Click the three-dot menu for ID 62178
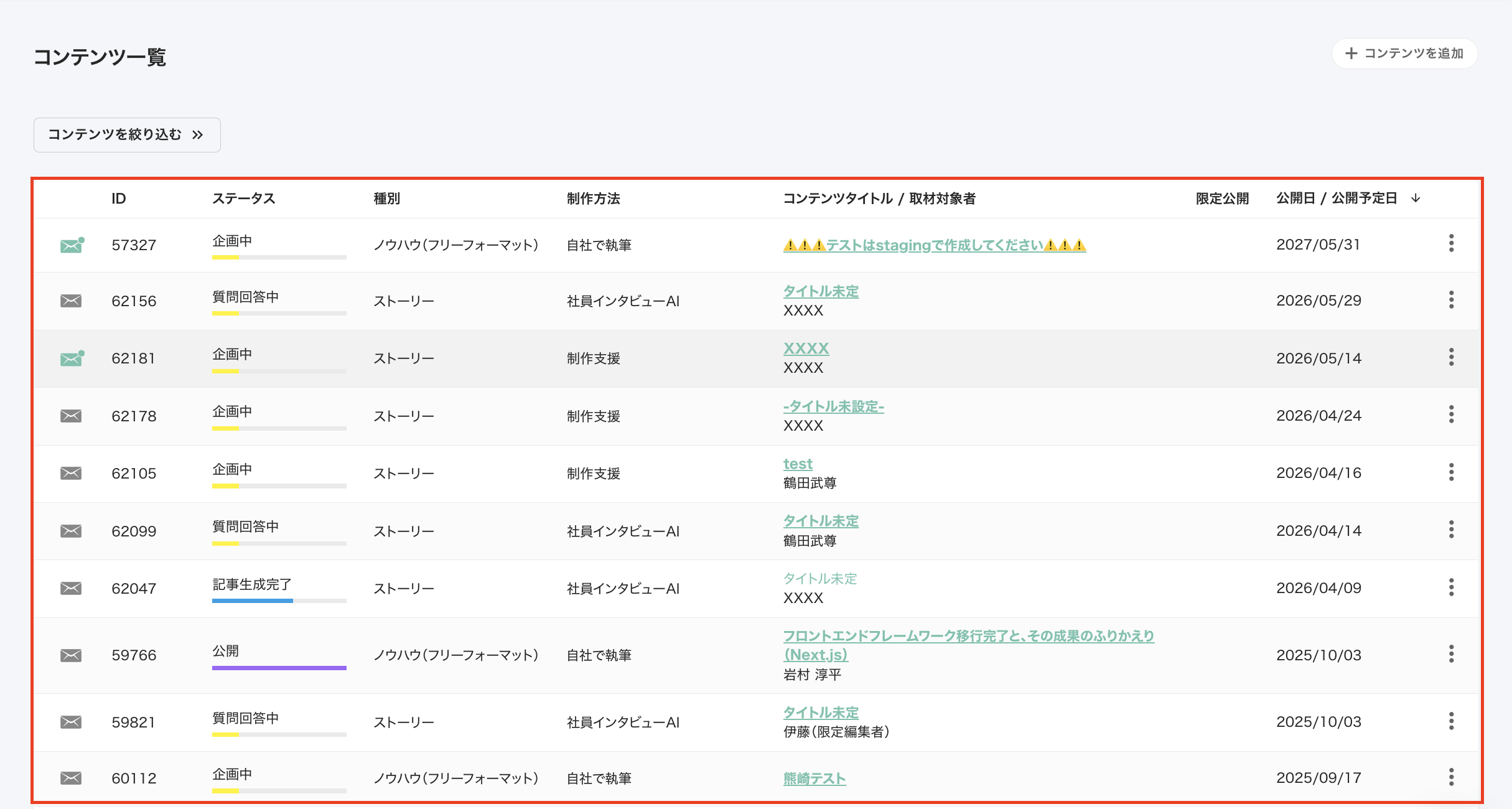Image resolution: width=1512 pixels, height=809 pixels. tap(1451, 414)
